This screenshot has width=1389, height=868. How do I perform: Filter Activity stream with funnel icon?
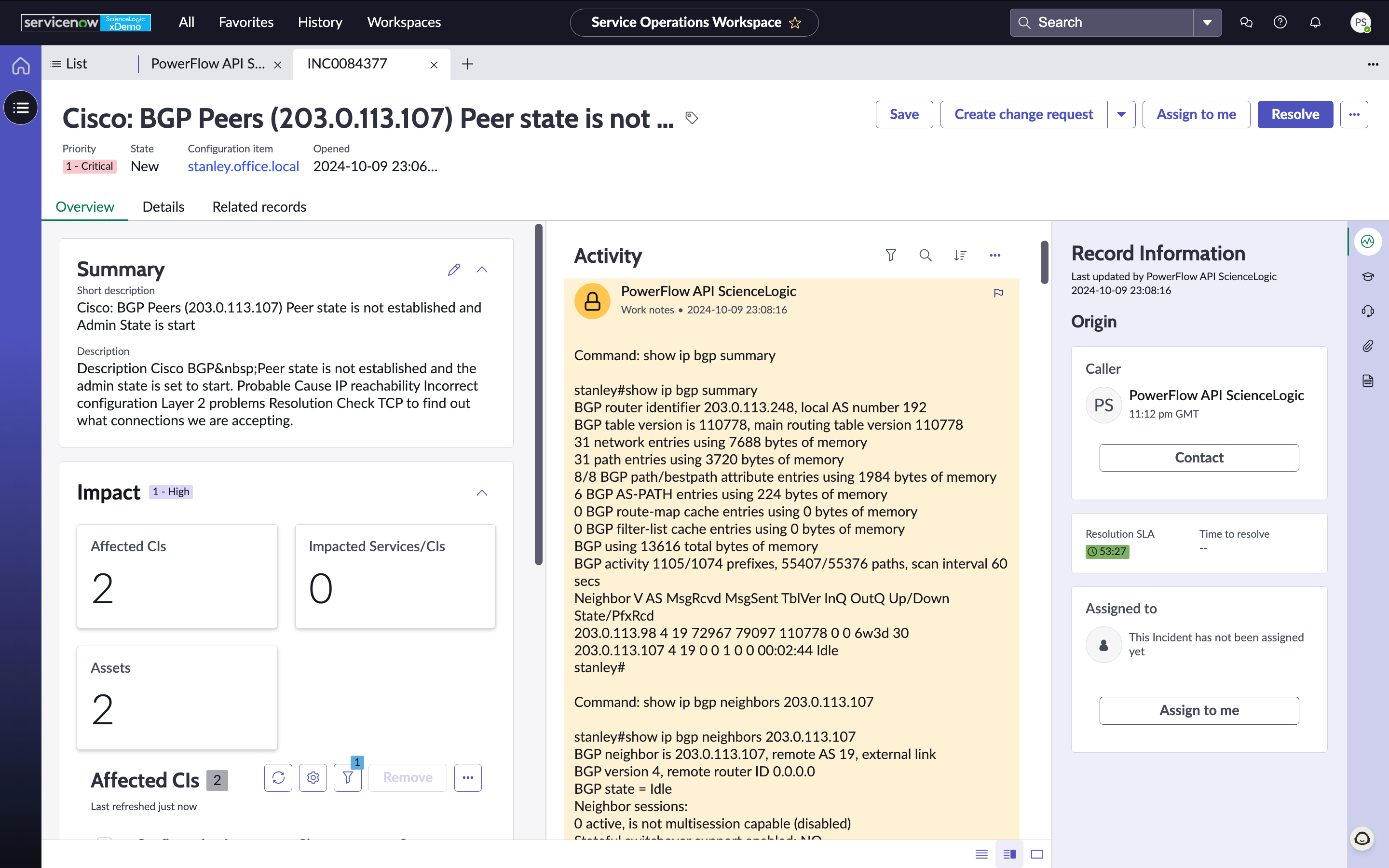(890, 255)
